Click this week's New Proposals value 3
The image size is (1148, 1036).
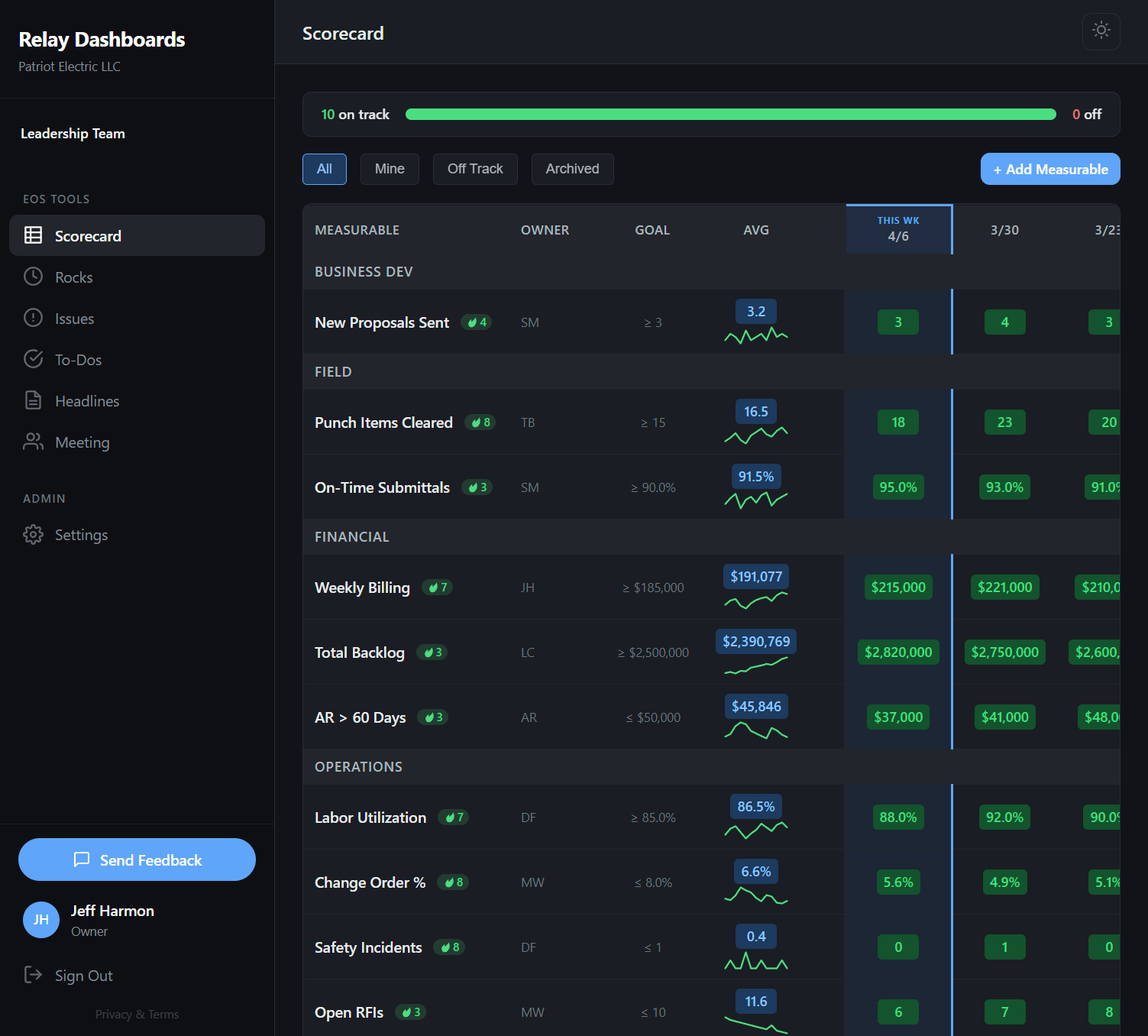tap(898, 322)
